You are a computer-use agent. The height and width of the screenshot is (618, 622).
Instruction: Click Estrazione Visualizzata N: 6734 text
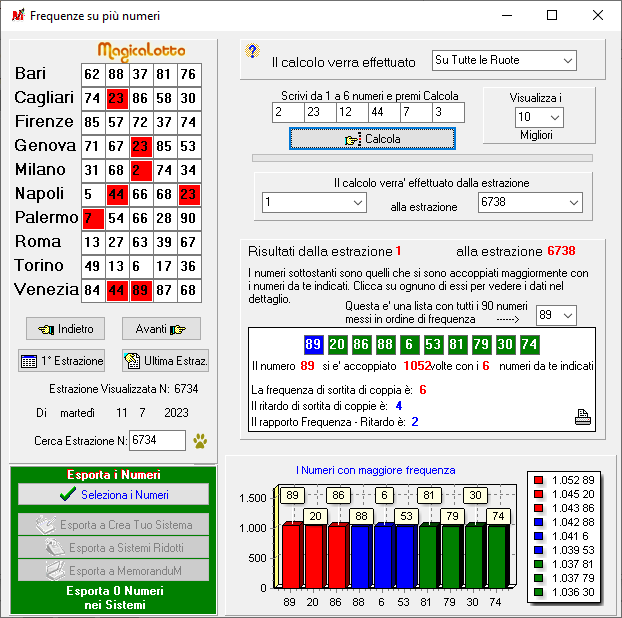point(124,389)
